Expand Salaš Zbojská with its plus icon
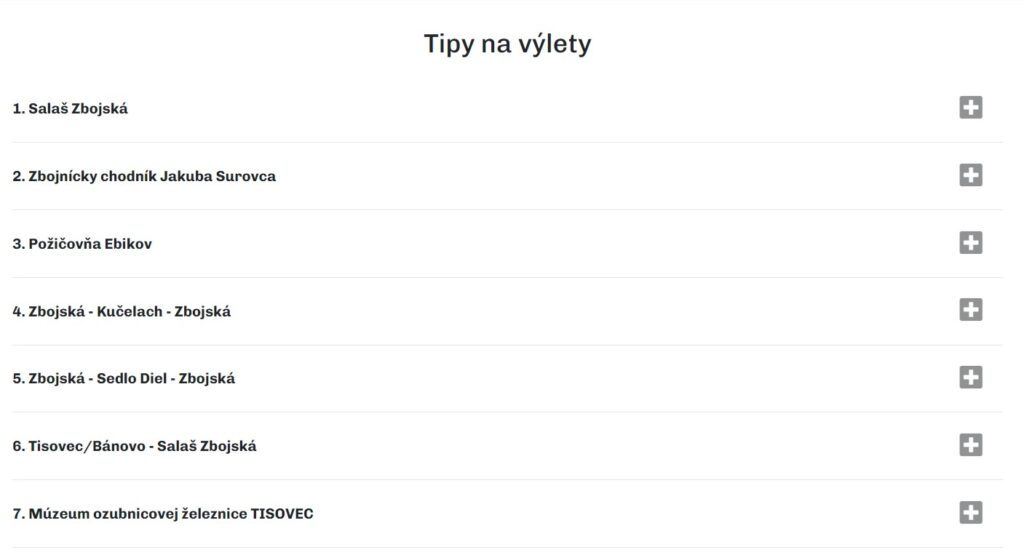 pyautogui.click(x=970, y=108)
